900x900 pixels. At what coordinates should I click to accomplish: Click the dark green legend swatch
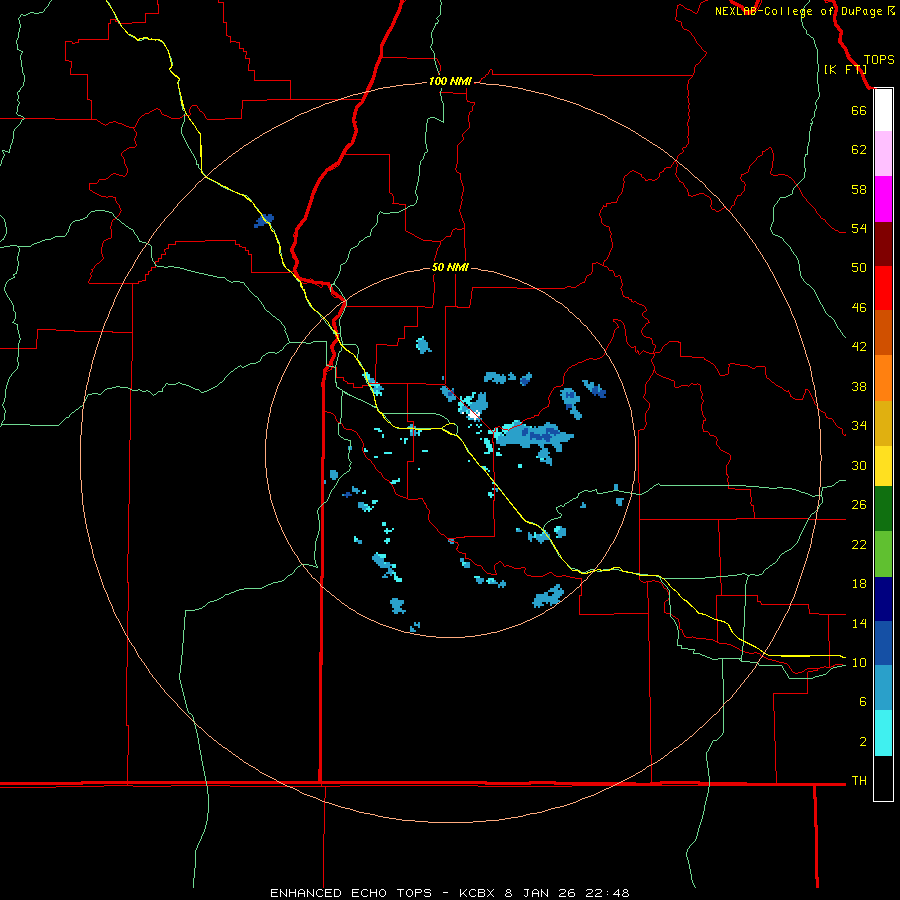(883, 509)
